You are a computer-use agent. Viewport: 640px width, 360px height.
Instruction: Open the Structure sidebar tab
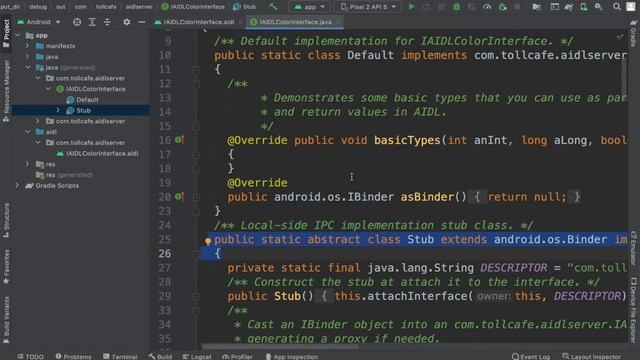click(x=6, y=220)
